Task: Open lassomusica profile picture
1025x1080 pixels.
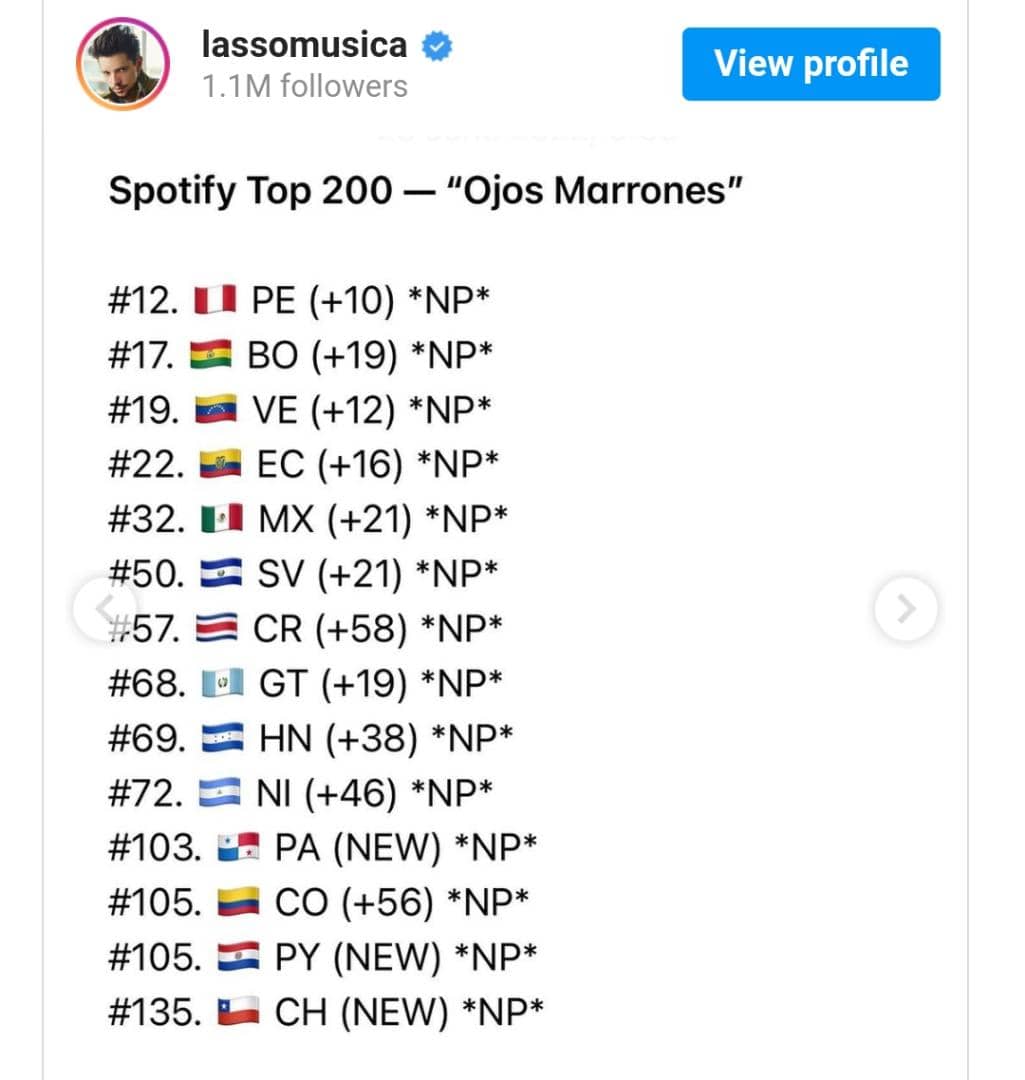Action: coord(123,64)
